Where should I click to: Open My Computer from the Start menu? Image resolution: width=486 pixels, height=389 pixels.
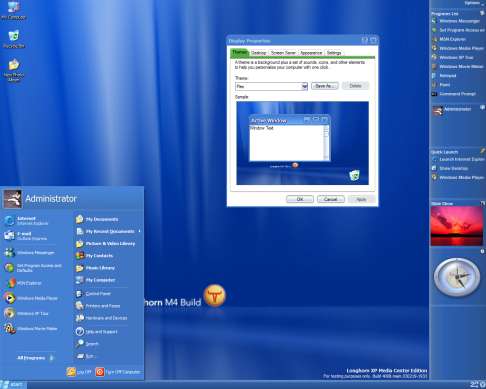[x=96, y=280]
